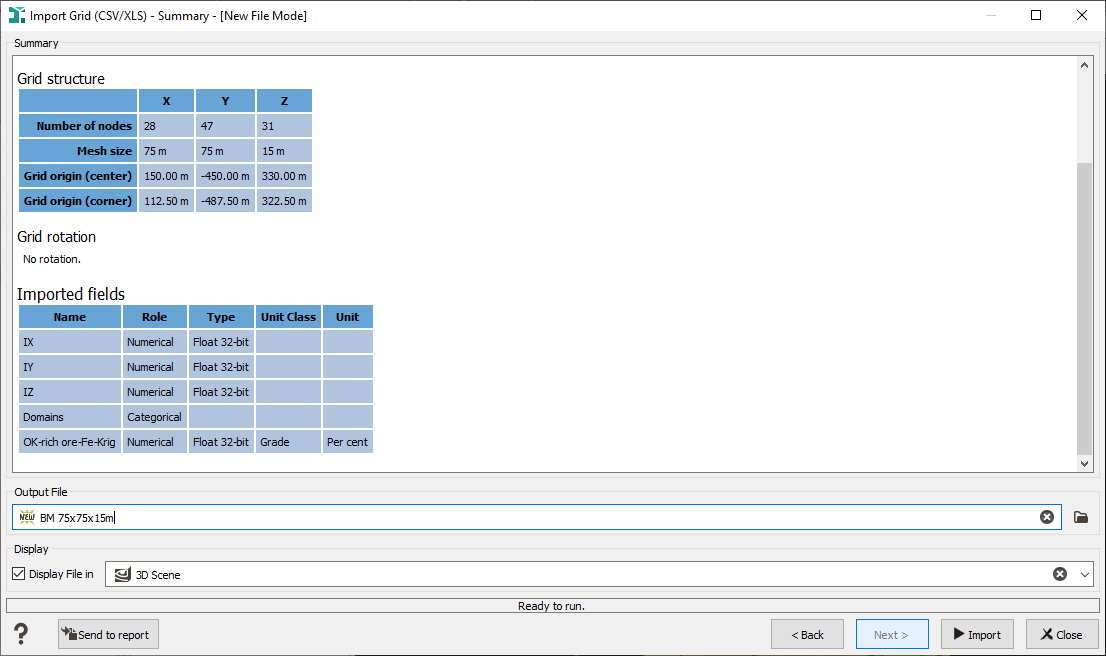This screenshot has width=1106, height=656.
Task: Click the 3D Scene icon
Action: tap(123, 575)
